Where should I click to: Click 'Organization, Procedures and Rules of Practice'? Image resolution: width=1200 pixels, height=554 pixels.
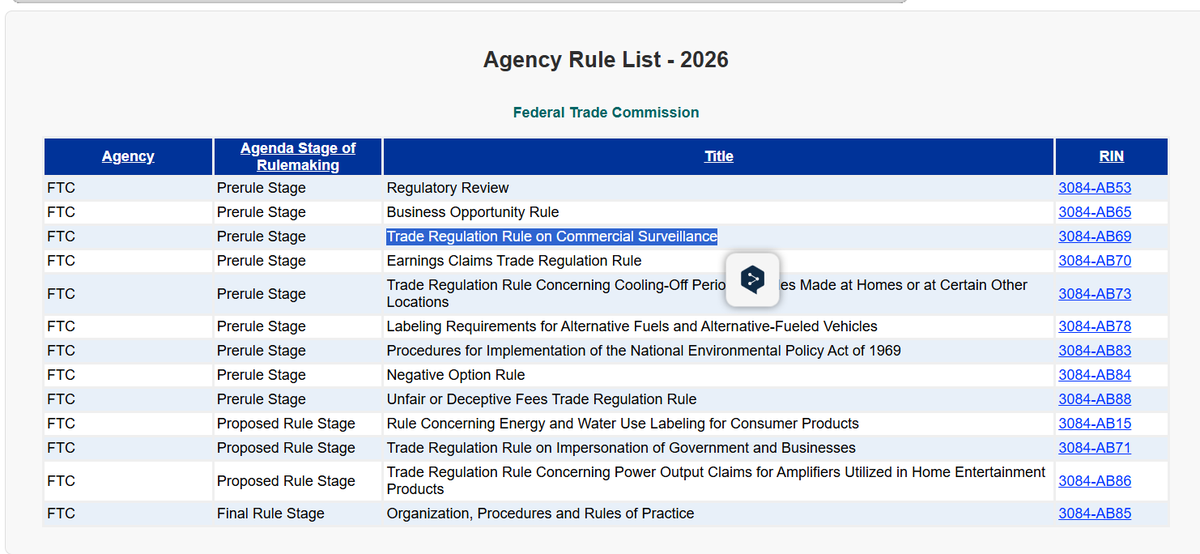click(540, 514)
